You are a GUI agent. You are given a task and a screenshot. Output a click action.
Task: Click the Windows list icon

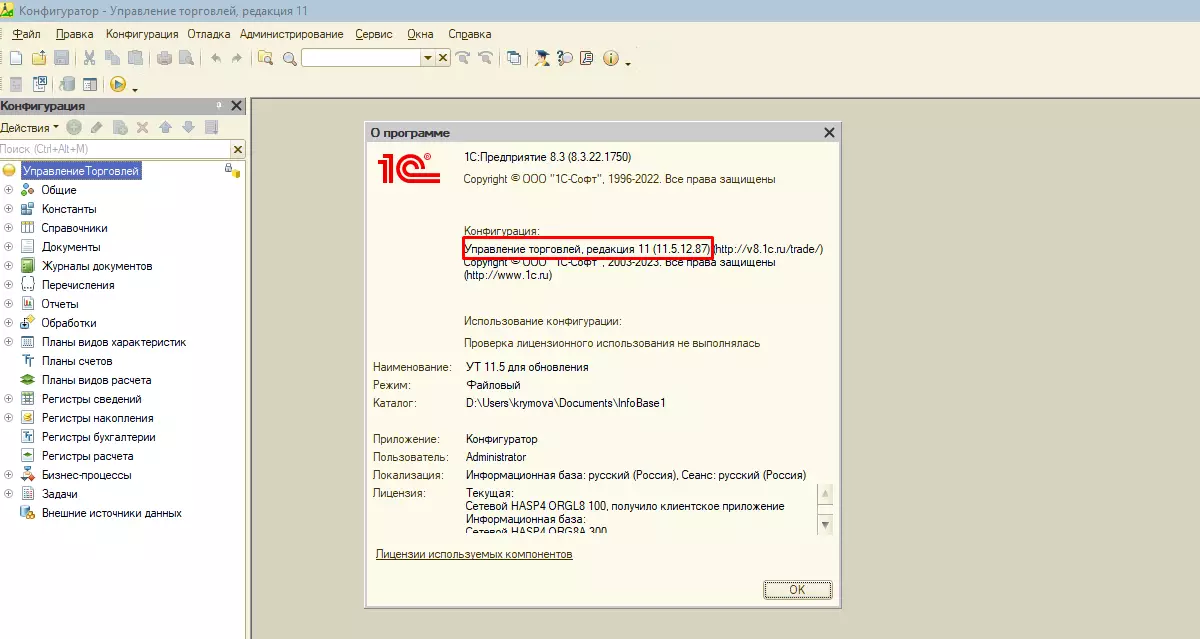click(514, 58)
